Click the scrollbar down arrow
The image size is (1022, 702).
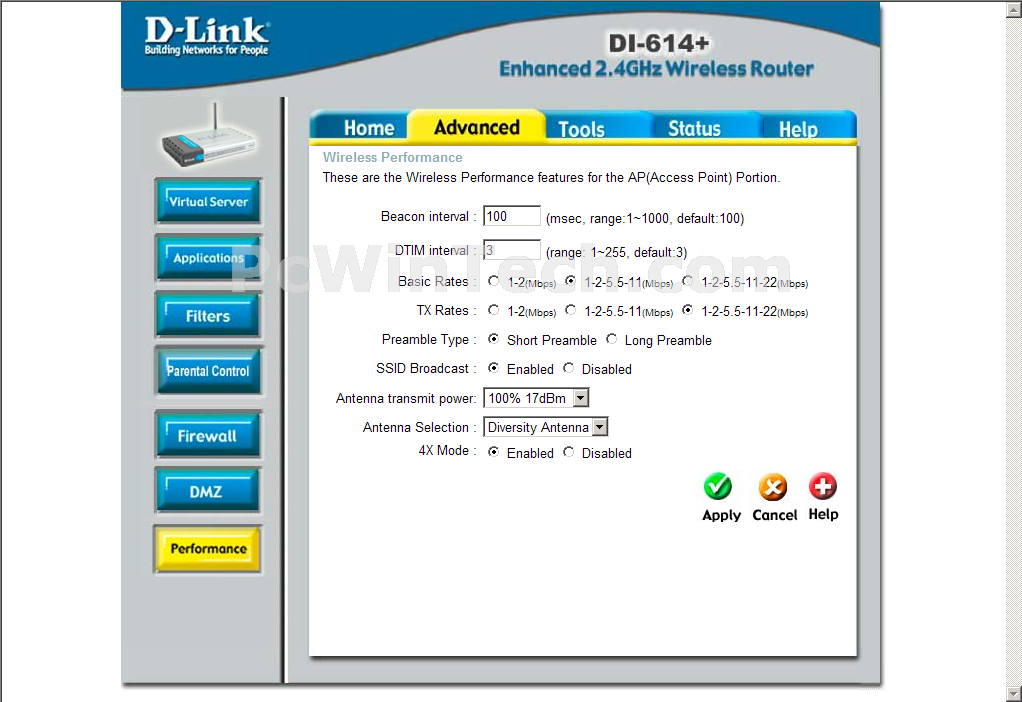(x=1014, y=694)
